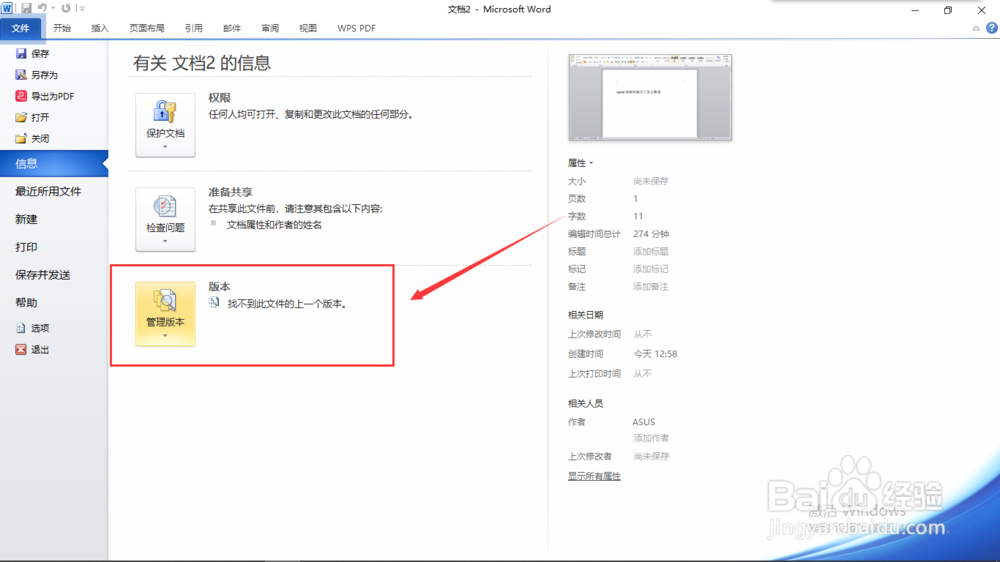The height and width of the screenshot is (562, 1000).
Task: Click Add an author (添加作者) field
Action: pos(651,438)
